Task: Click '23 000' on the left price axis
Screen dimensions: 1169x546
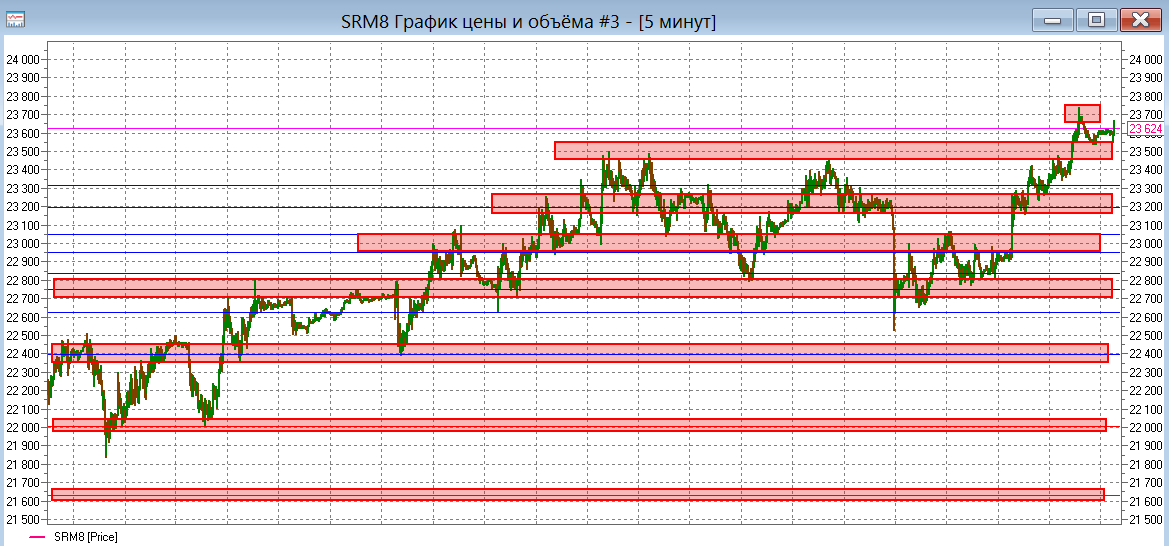Action: click(x=23, y=243)
